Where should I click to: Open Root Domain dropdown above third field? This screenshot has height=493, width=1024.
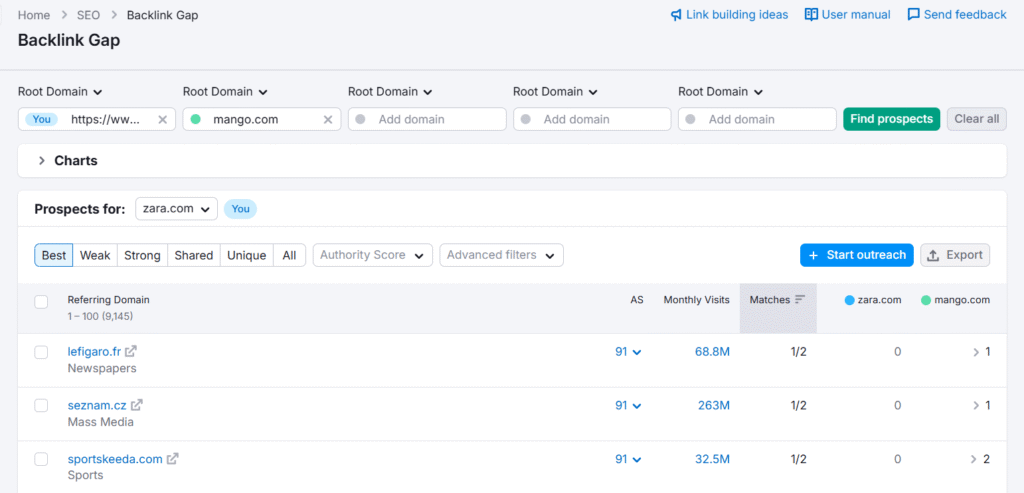tap(391, 92)
